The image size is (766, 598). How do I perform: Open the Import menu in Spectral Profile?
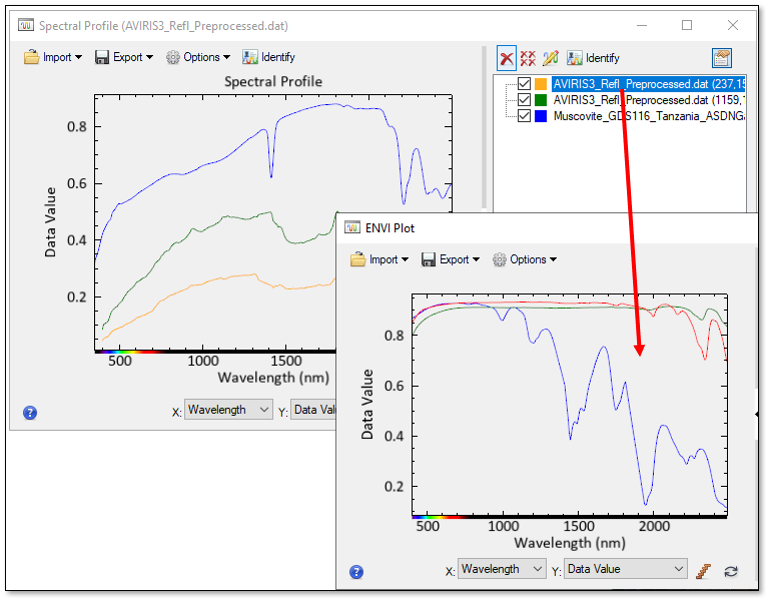point(54,57)
